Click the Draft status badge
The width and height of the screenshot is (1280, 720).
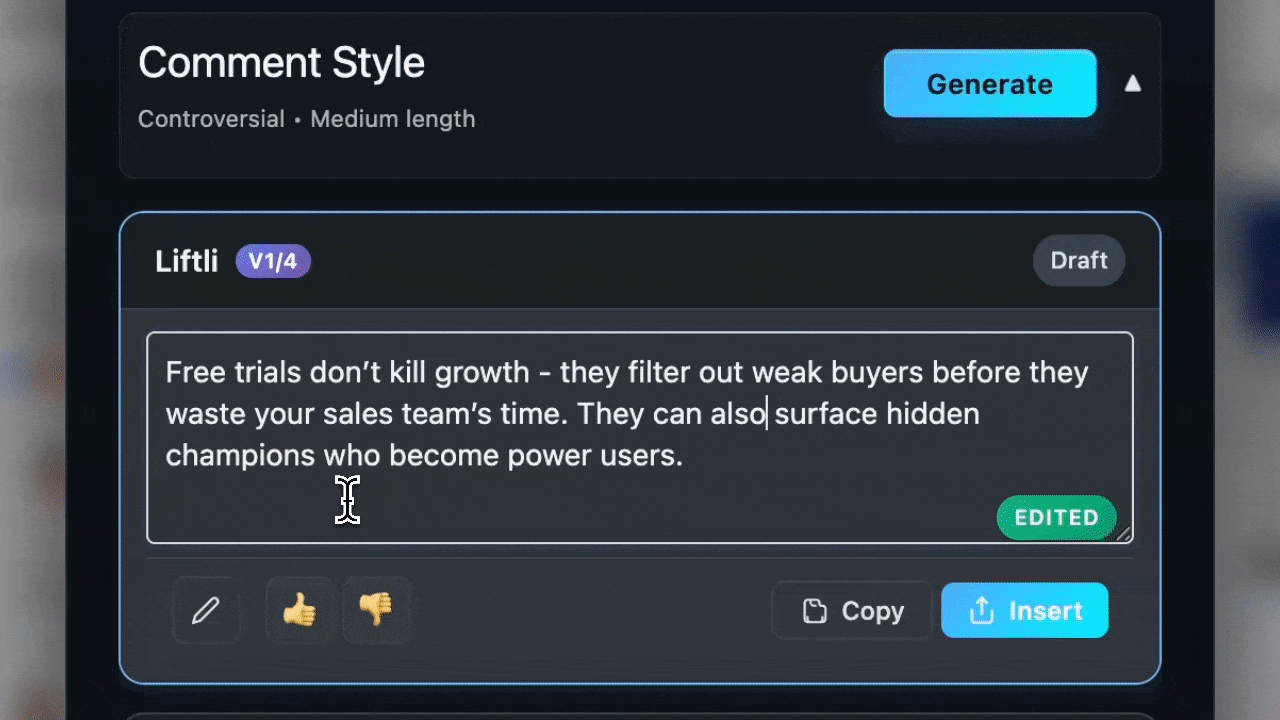point(1079,260)
